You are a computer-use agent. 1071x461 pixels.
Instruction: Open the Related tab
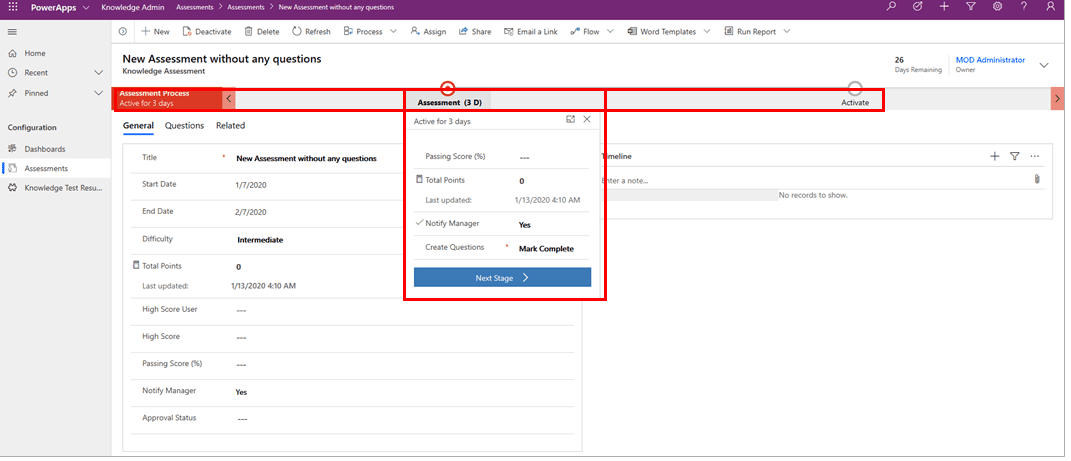(230, 126)
